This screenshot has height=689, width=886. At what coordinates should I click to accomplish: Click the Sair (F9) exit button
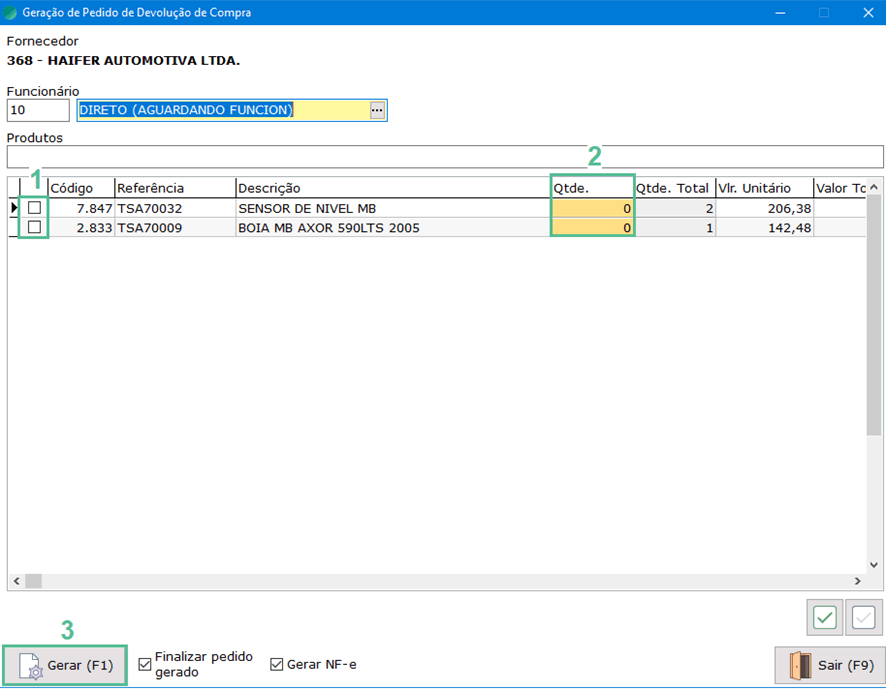pos(828,665)
